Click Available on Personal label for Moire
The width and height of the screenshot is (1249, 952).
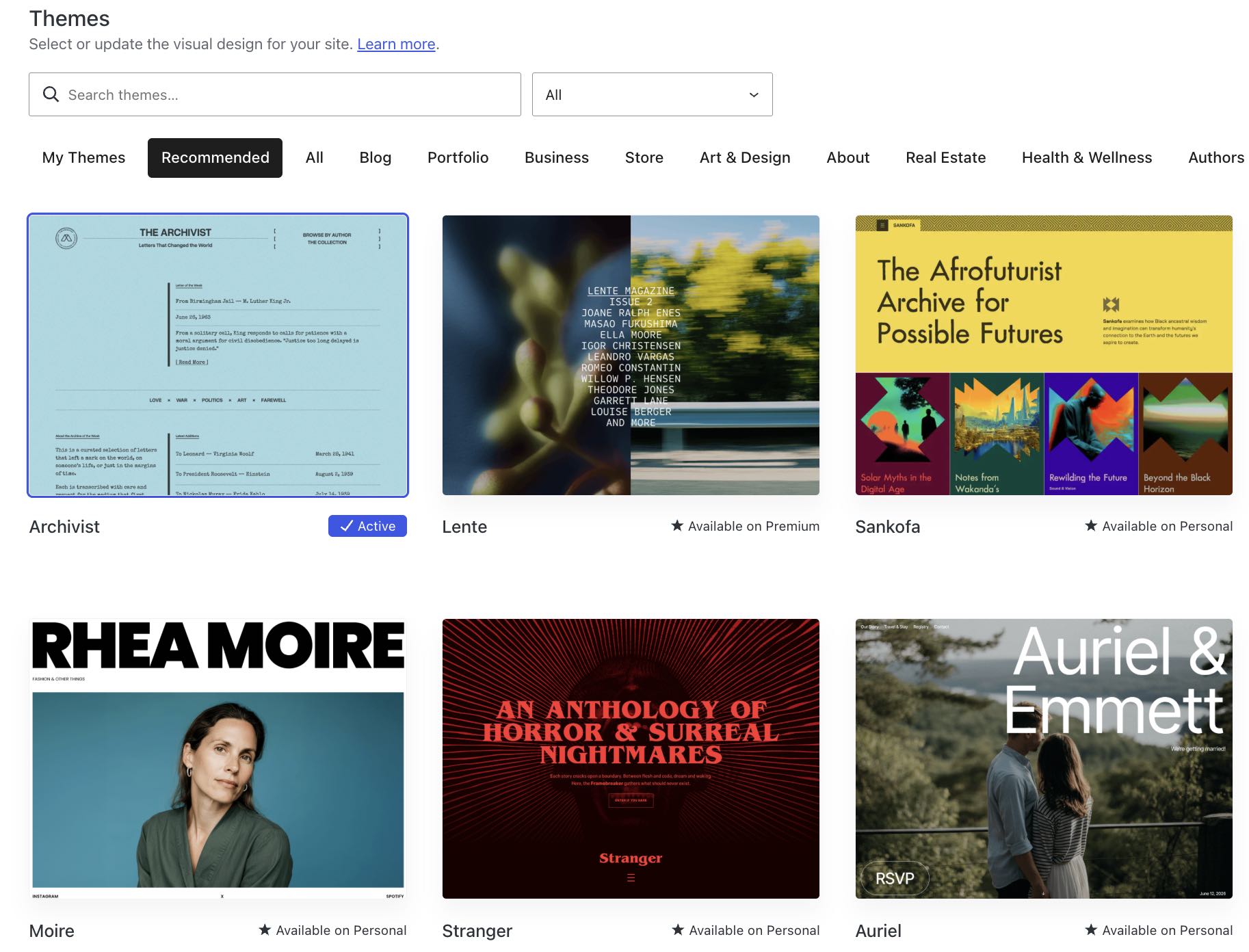(x=341, y=930)
